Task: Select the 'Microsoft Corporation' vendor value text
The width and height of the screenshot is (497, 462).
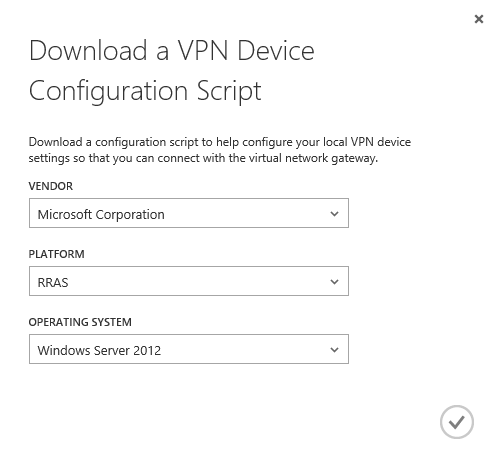Action: point(101,214)
